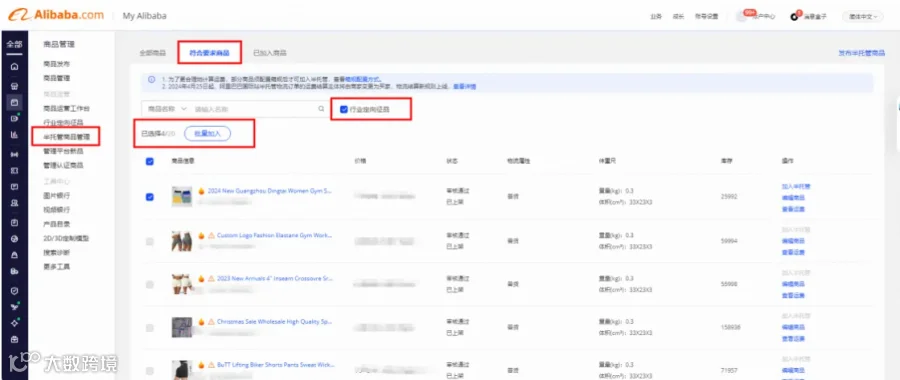Viewport: 900px width, 380px height.
Task: Toggle the select-all checkbox in table header
Action: pyautogui.click(x=150, y=162)
